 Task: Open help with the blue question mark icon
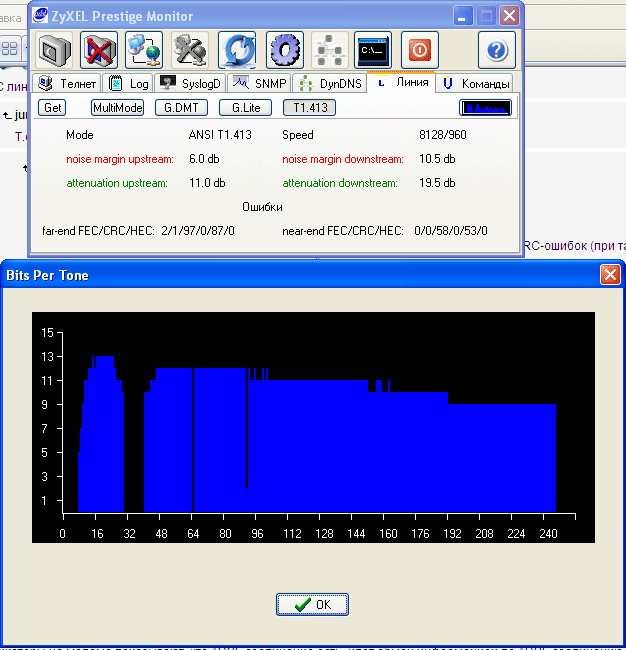click(496, 49)
